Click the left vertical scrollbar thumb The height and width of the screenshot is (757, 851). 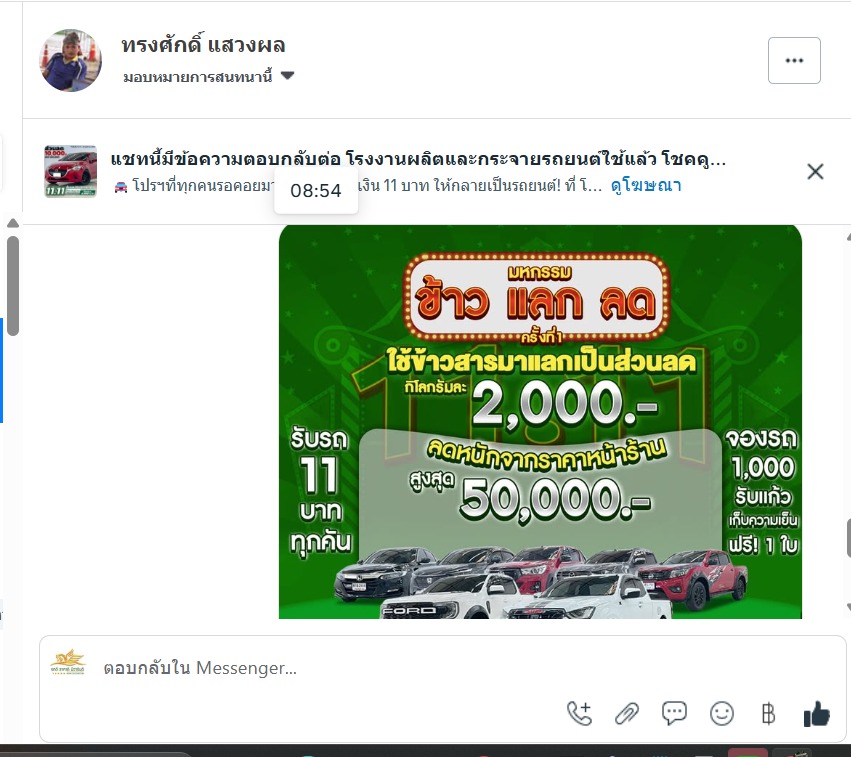(x=13, y=285)
